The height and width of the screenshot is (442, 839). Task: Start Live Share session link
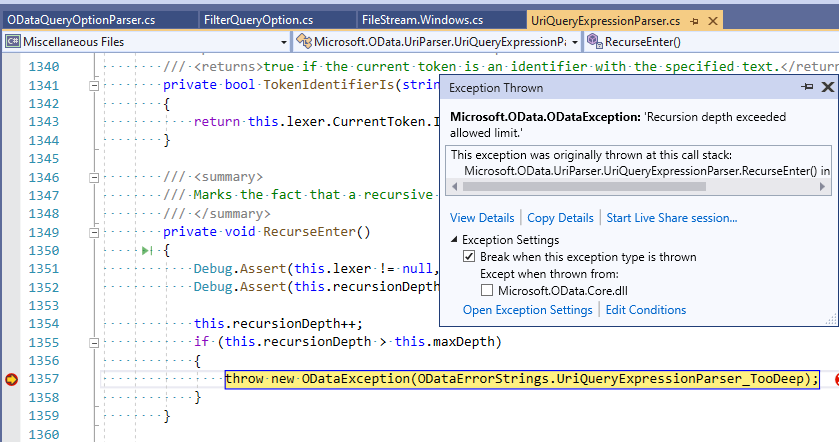672,218
